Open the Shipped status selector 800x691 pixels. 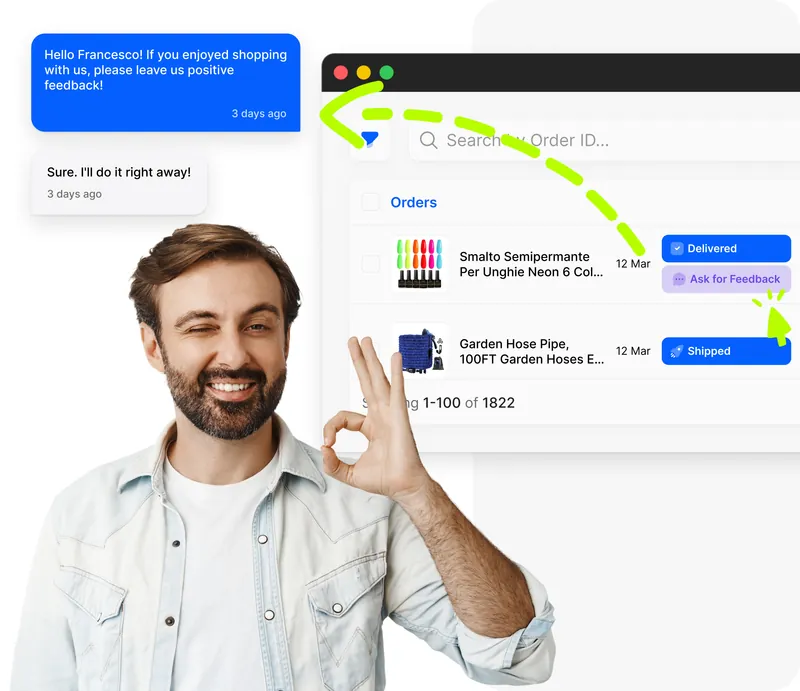[726, 351]
